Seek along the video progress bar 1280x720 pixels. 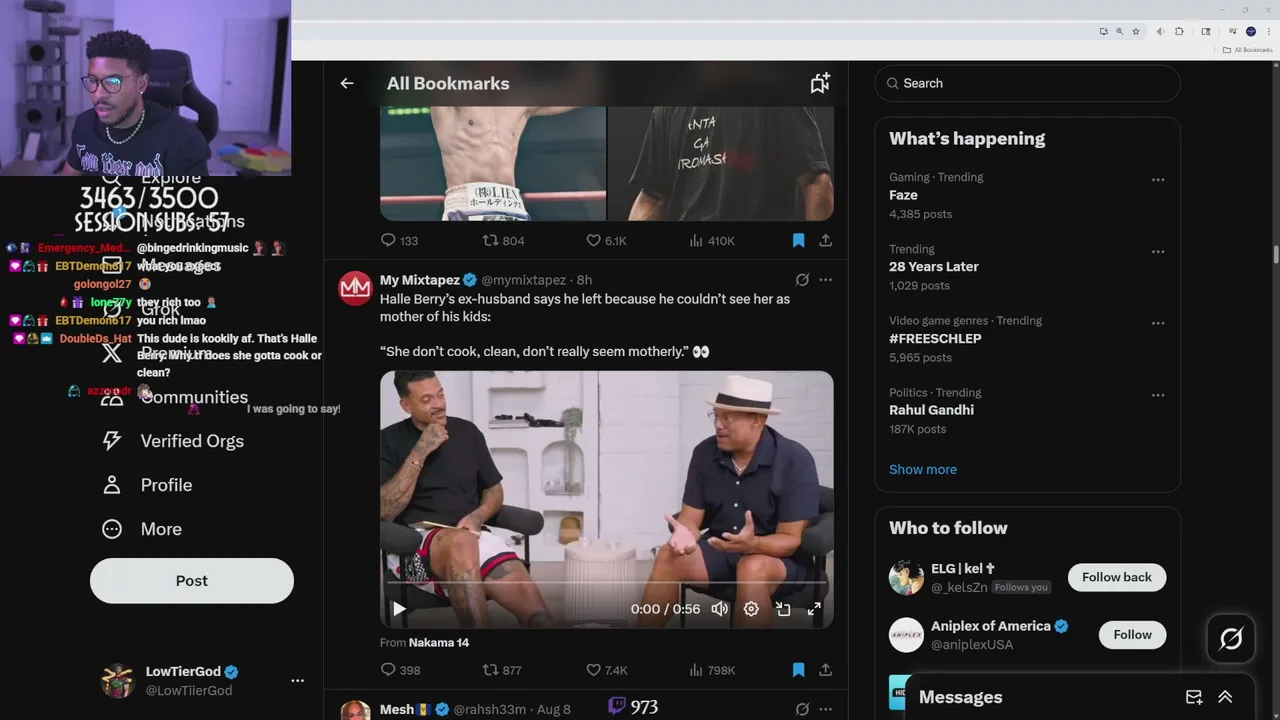(606, 582)
